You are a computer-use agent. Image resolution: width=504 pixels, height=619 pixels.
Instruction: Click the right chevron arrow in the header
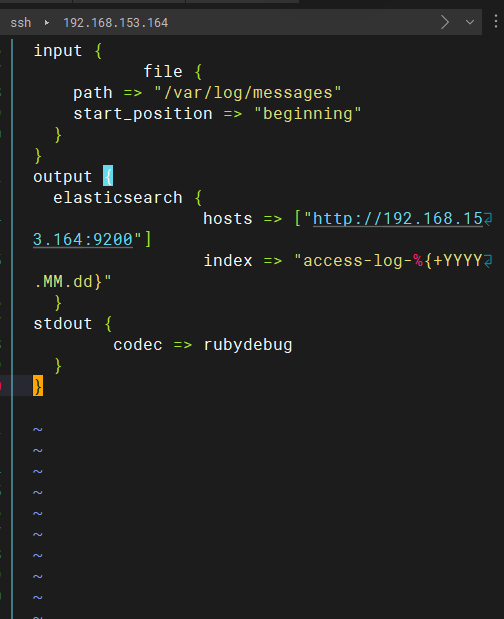coord(445,23)
